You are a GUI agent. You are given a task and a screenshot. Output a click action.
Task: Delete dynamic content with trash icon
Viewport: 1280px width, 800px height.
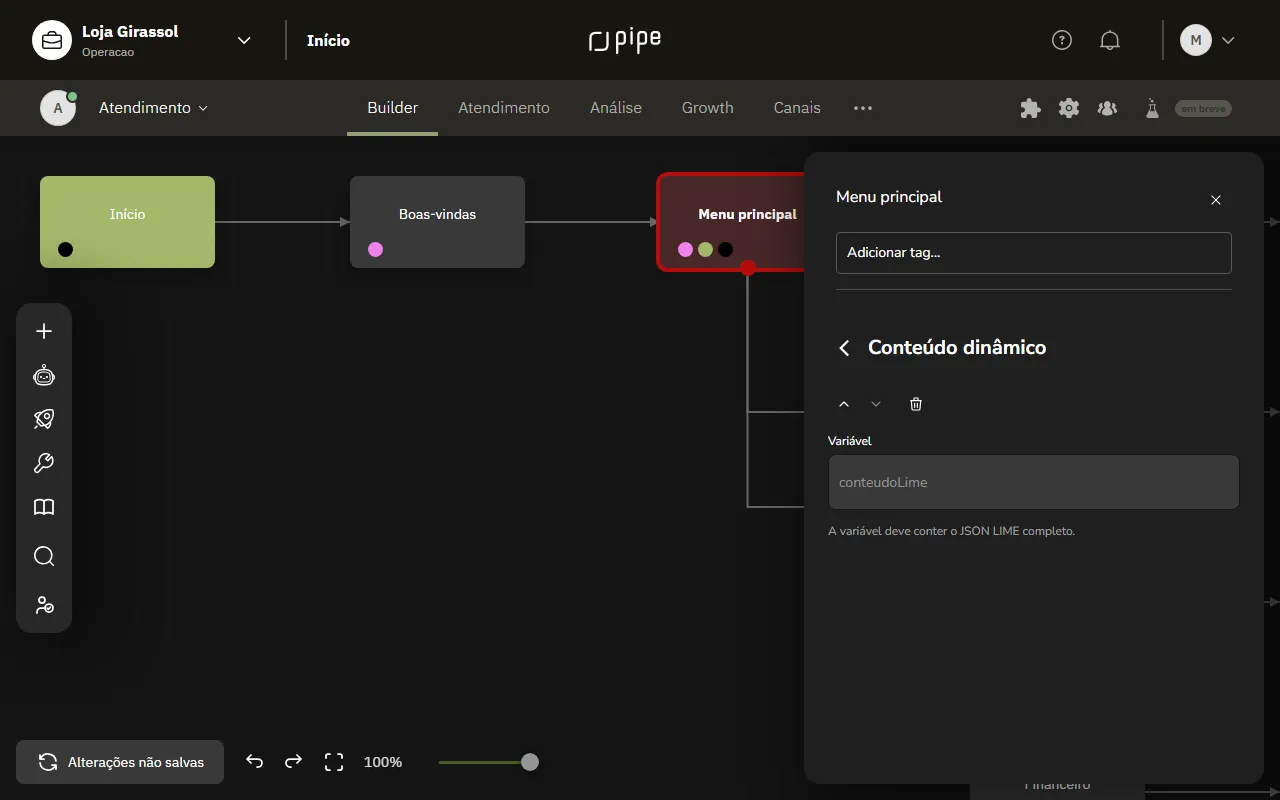pyautogui.click(x=916, y=404)
